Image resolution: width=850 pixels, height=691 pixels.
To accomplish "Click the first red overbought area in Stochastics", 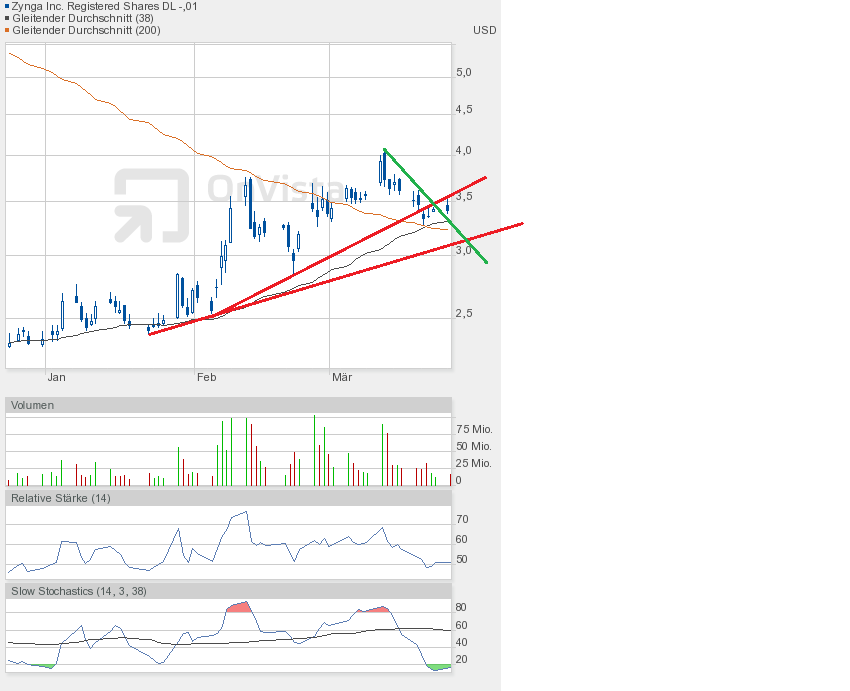I will point(238,607).
